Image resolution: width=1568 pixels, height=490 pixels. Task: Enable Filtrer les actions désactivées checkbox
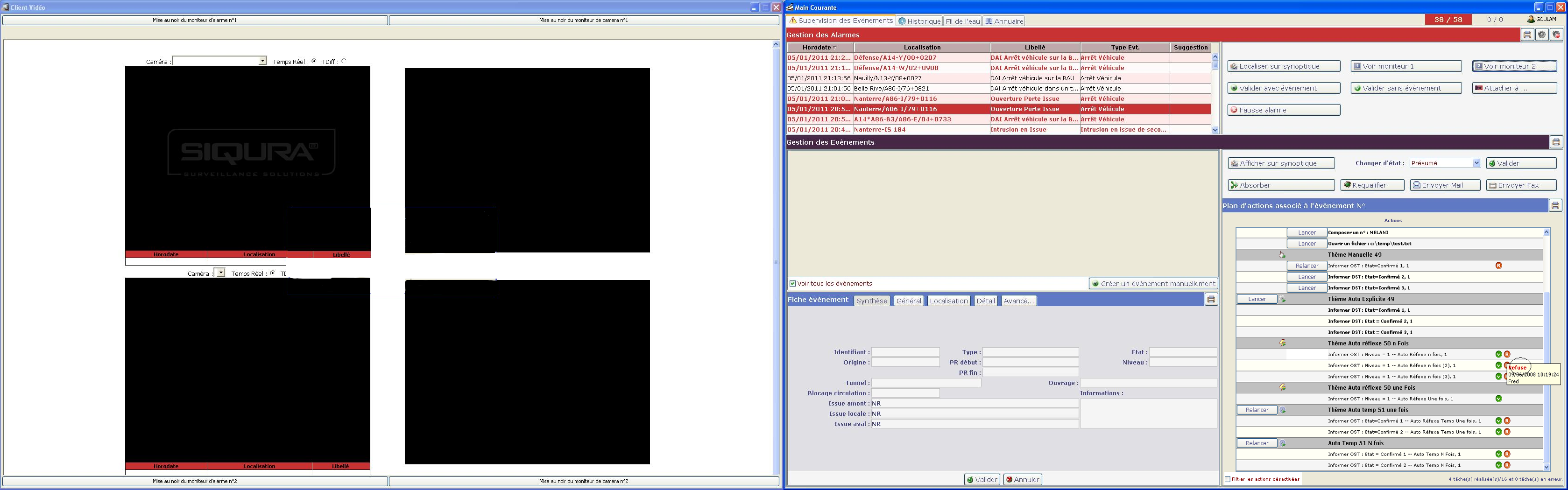(1227, 479)
